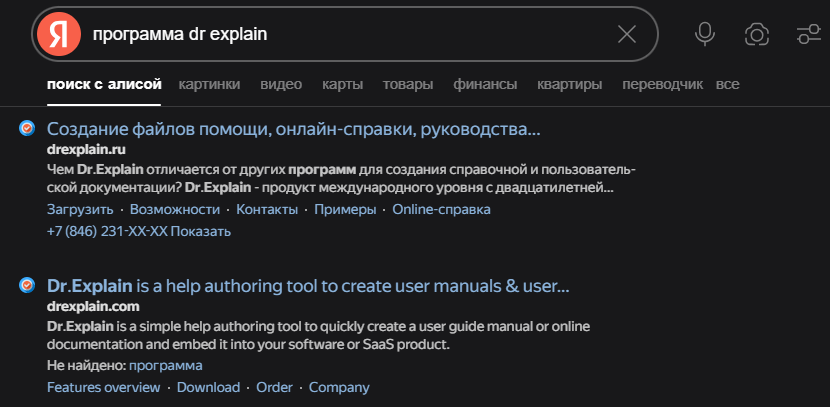Clear the search query with X icon
Screen dimensions: 830x407
pyautogui.click(x=627, y=35)
